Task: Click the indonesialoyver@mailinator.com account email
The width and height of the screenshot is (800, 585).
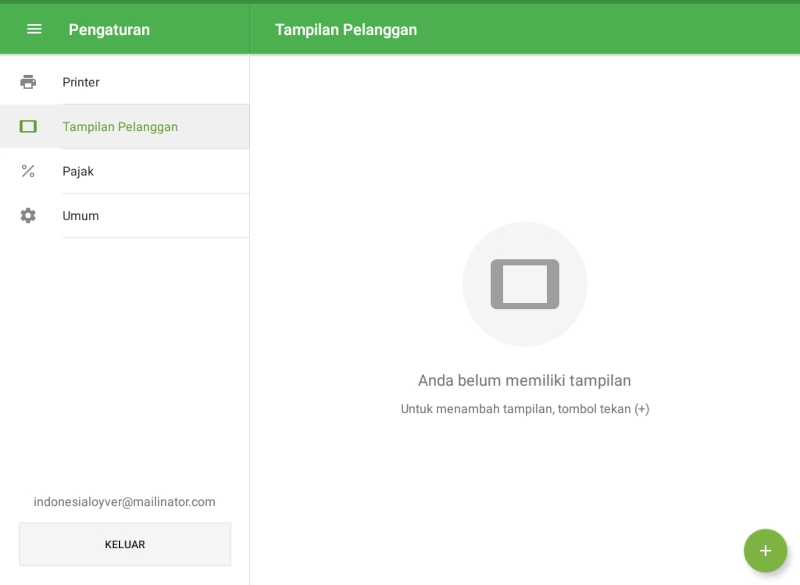Action: 124,501
